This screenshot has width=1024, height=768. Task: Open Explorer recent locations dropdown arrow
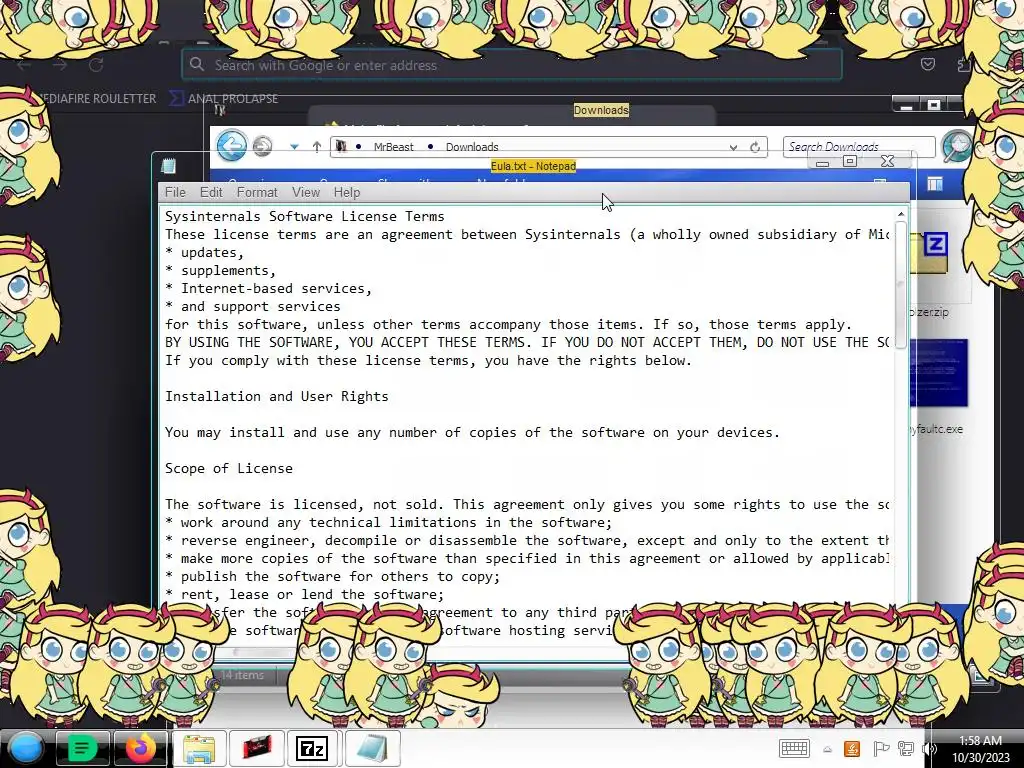pyautogui.click(x=295, y=147)
